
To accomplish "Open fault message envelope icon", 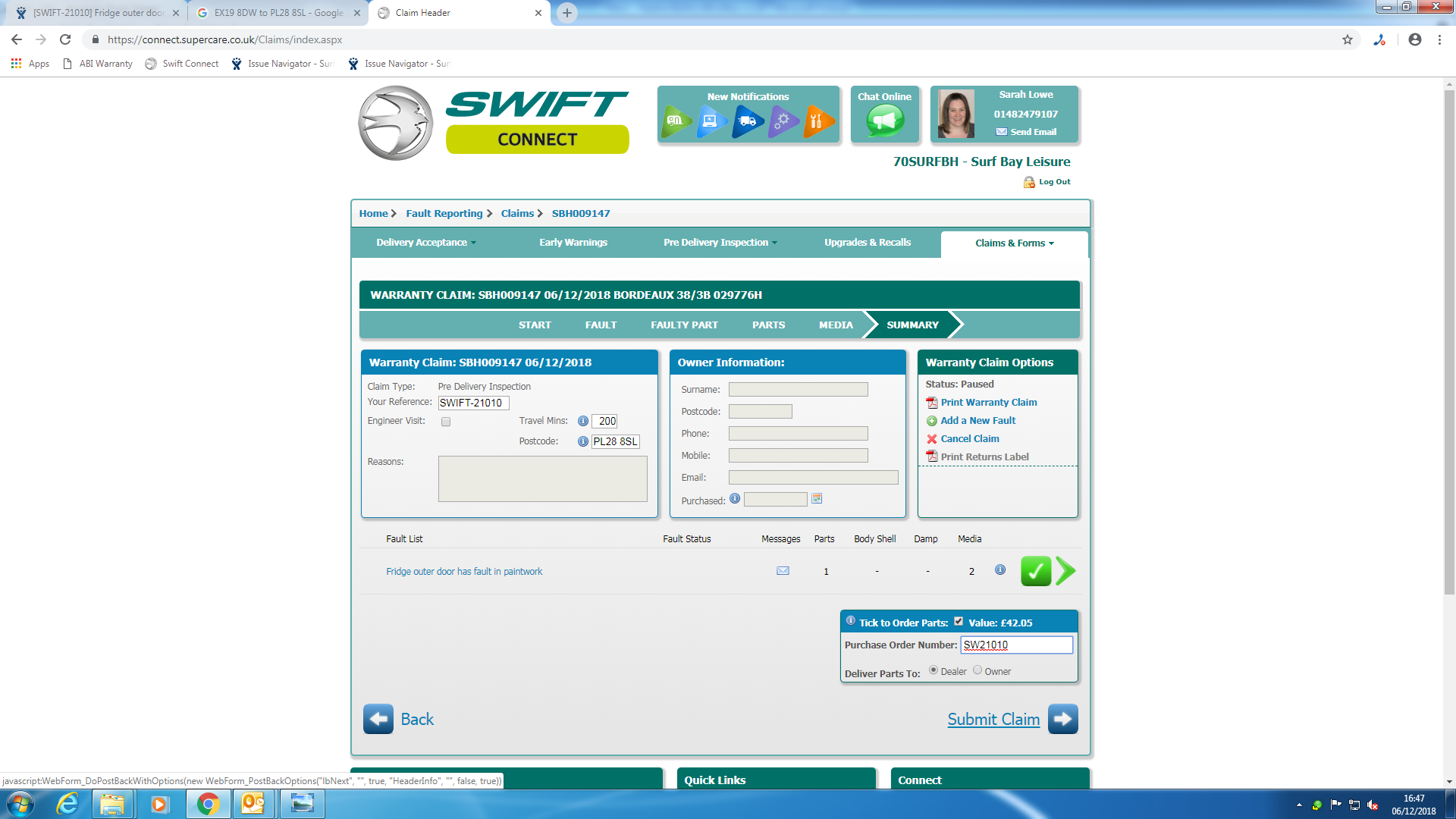I will 783,571.
